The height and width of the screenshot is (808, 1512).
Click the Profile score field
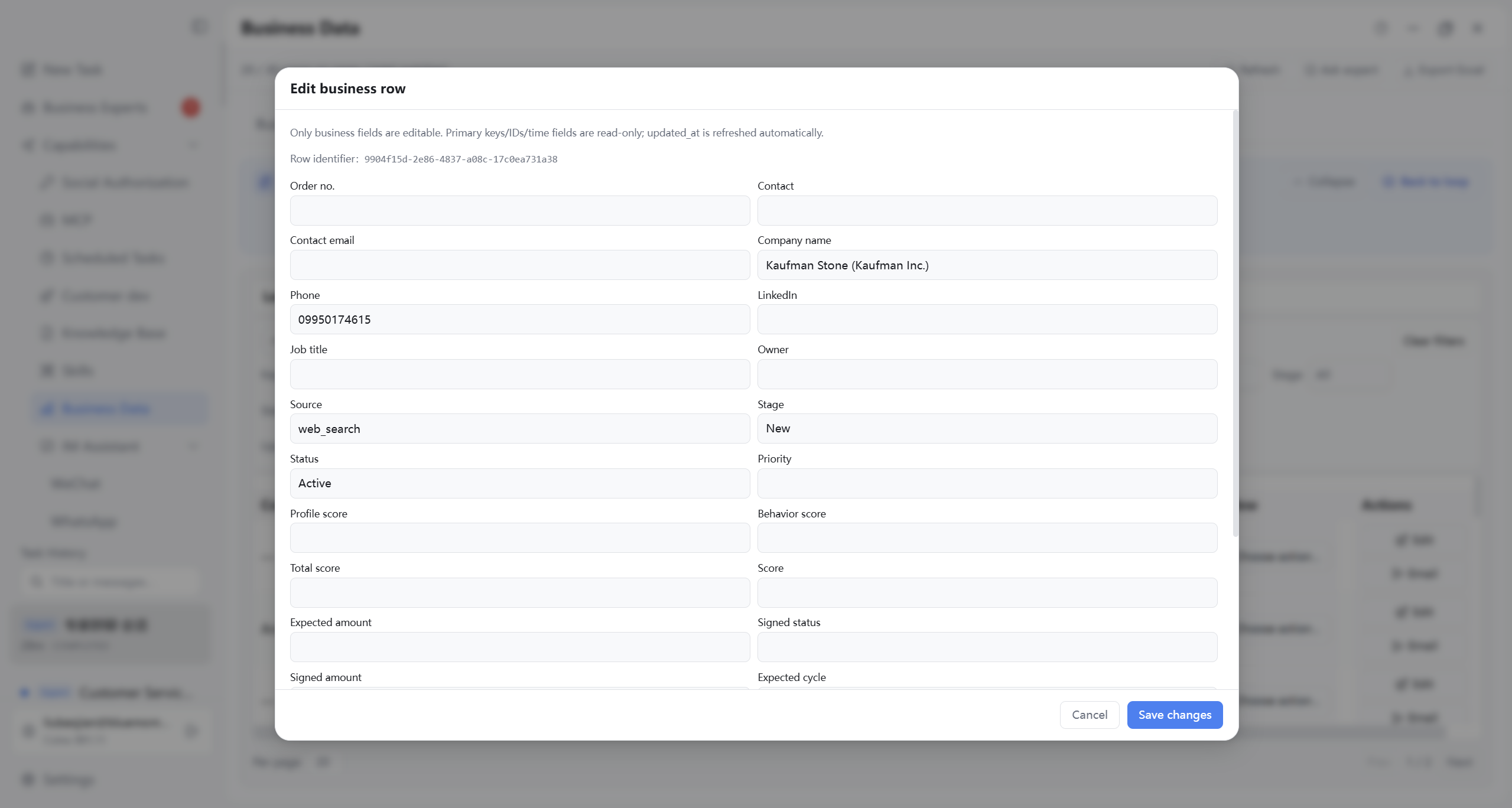click(520, 538)
